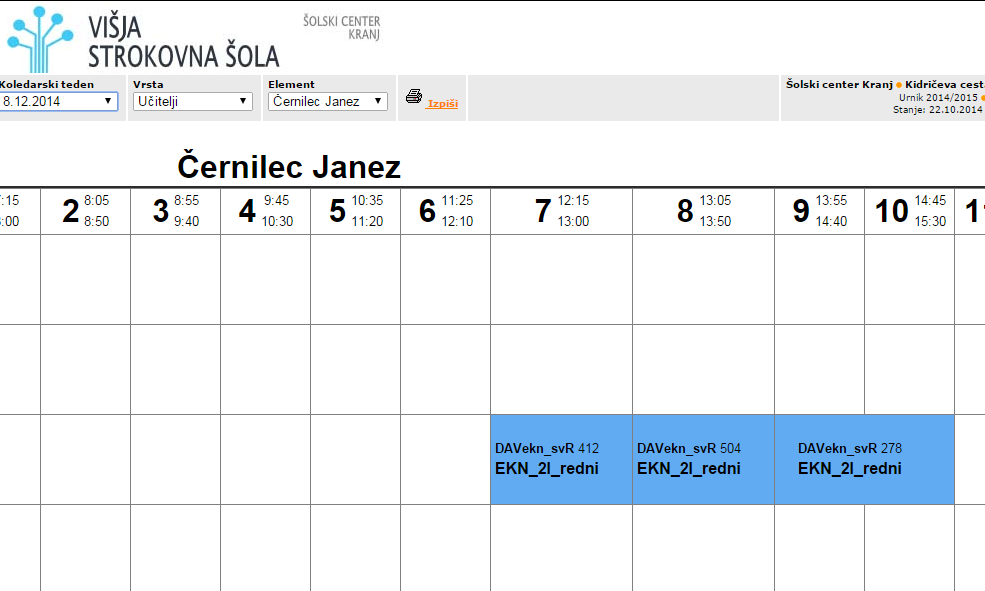985x591 pixels.
Task: Click the ŠOLSKI CENTER KRANJ logo caption
Action: 342,28
